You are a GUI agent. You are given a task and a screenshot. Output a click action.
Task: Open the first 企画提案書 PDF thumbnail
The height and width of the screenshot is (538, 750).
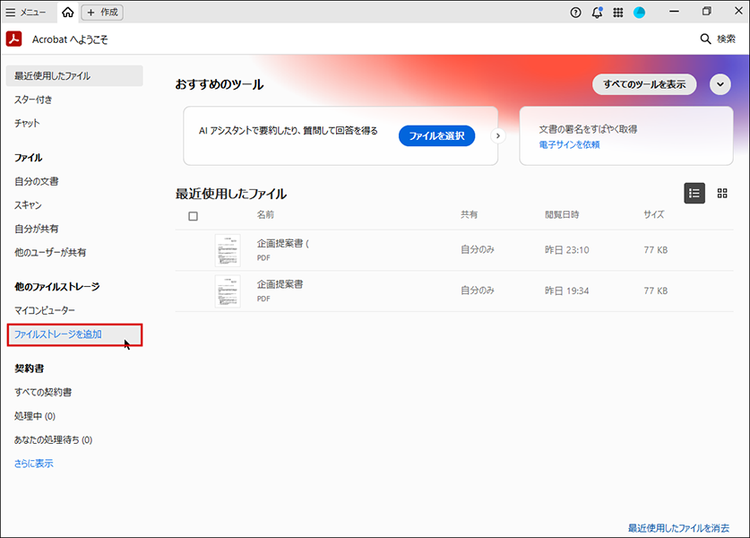point(228,250)
